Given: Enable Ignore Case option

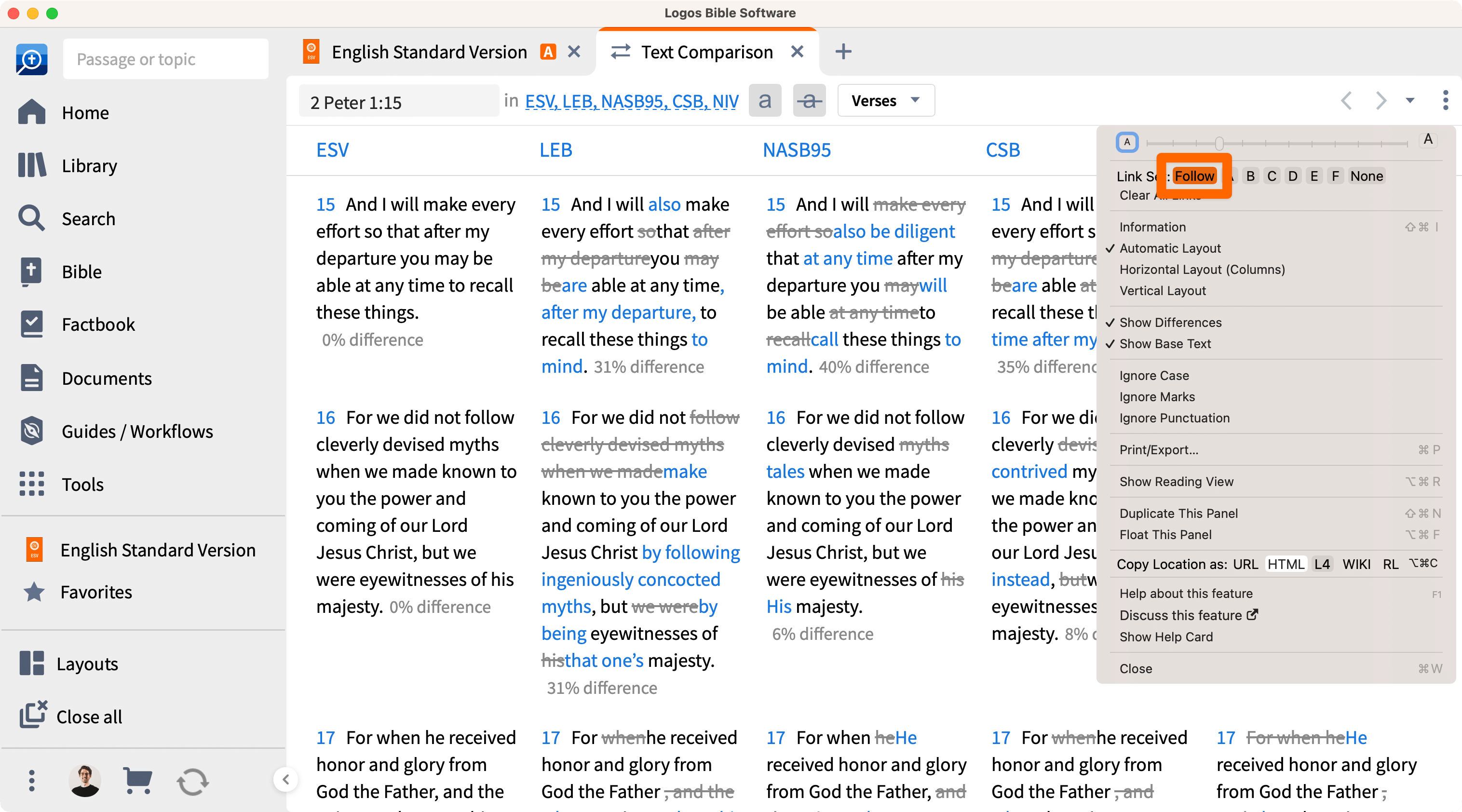Looking at the screenshot, I should (x=1154, y=375).
